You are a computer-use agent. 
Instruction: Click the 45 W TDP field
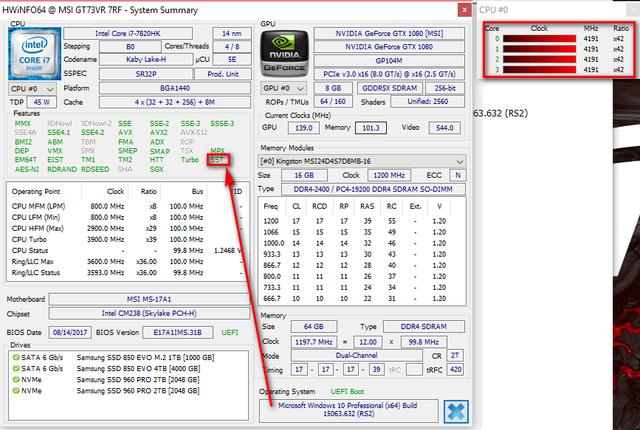point(41,102)
